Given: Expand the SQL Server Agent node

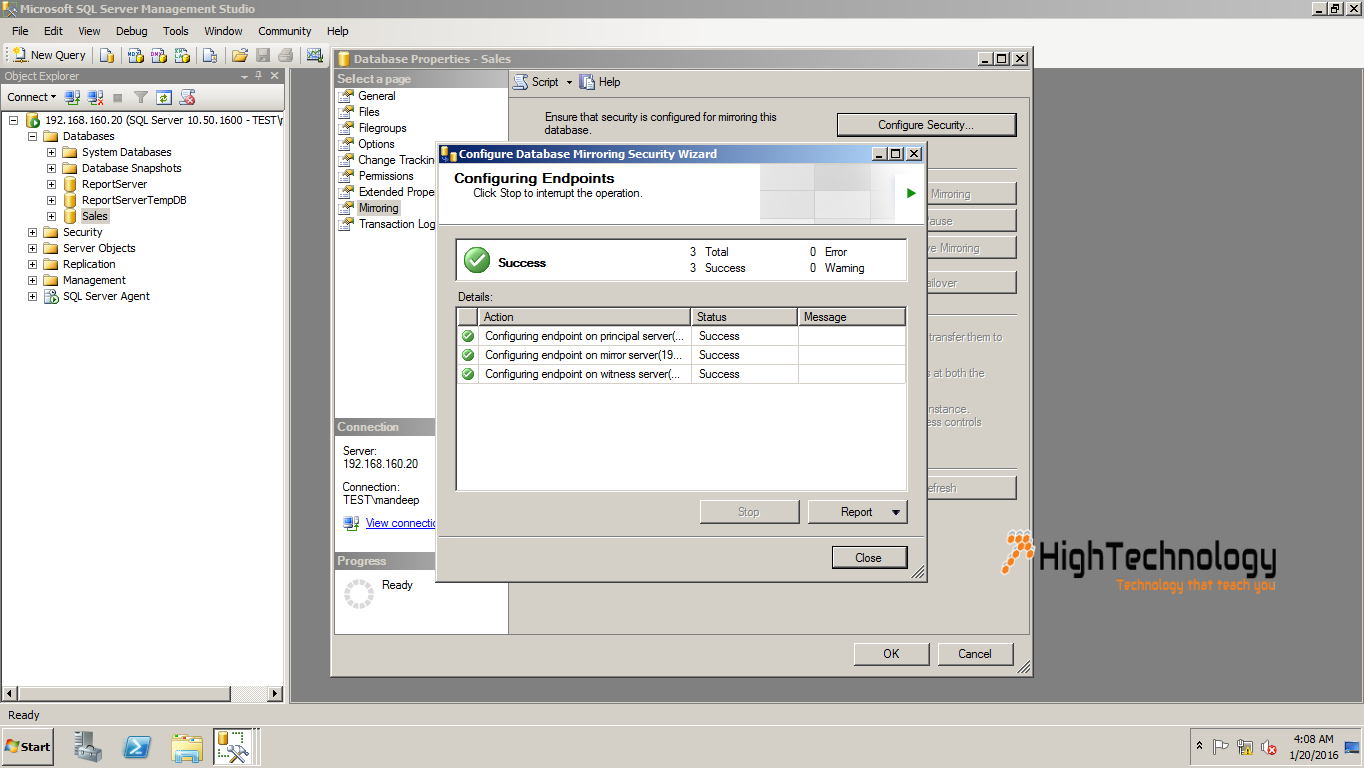Looking at the screenshot, I should point(32,296).
